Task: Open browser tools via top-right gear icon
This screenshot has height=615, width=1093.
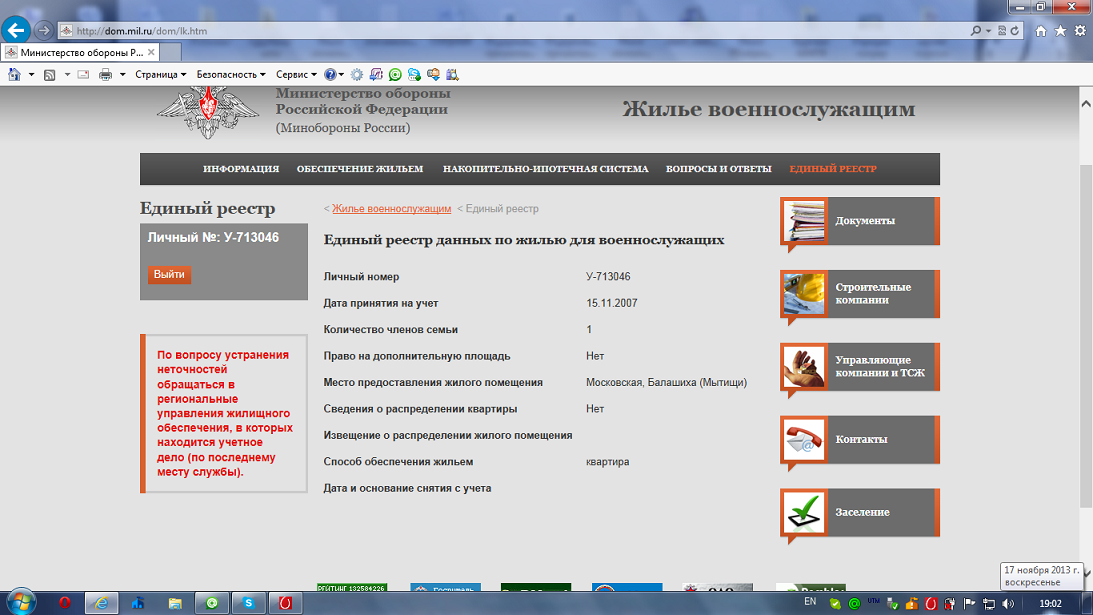Action: pos(1079,31)
